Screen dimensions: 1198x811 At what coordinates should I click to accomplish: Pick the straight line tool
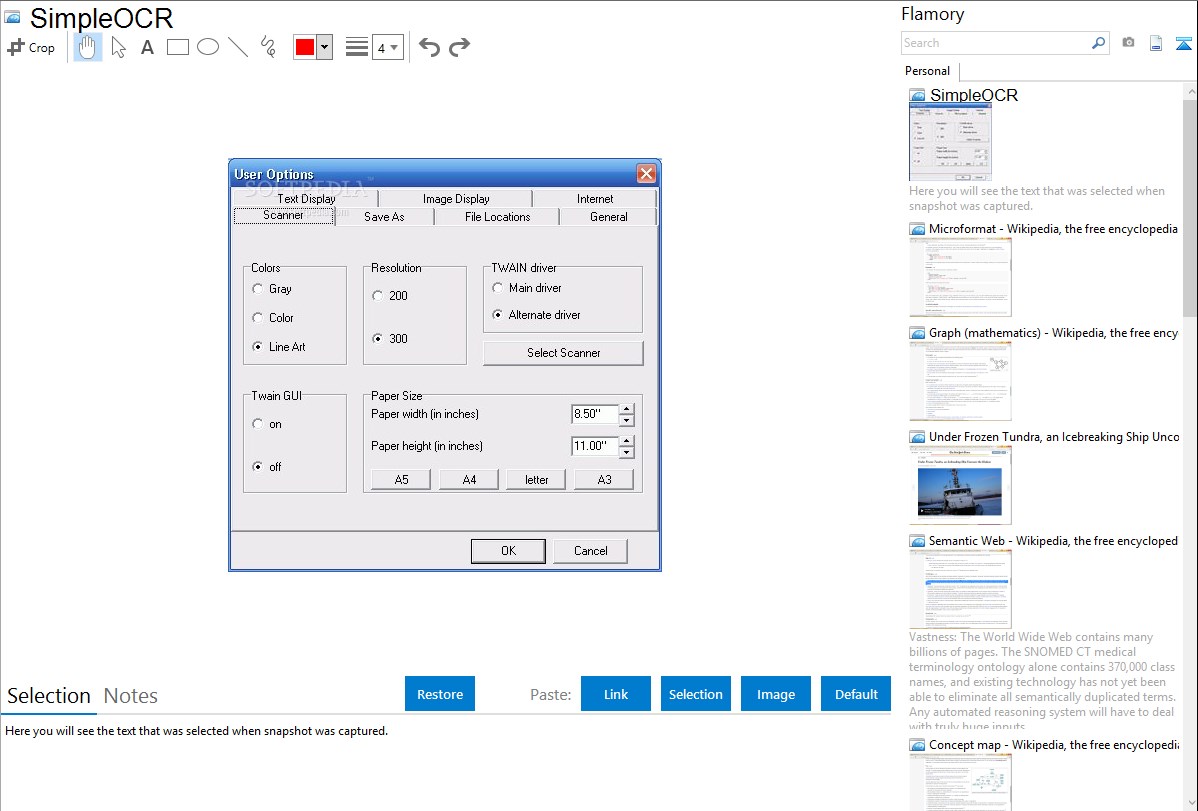(238, 47)
